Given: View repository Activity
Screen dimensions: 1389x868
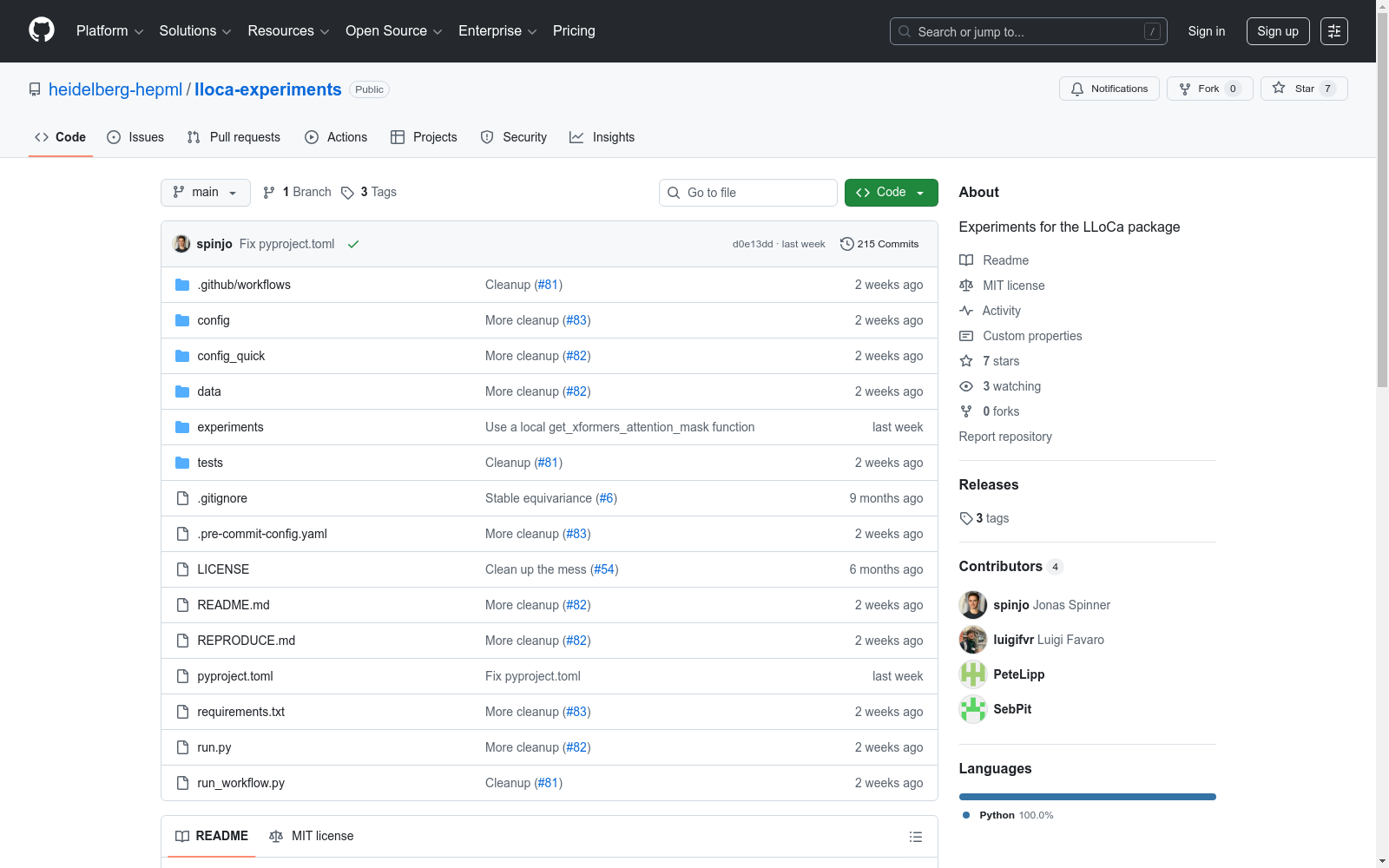Looking at the screenshot, I should (x=990, y=311).
